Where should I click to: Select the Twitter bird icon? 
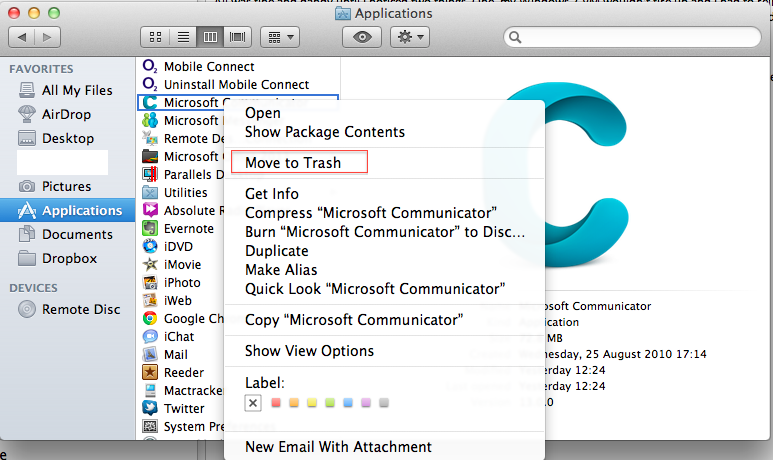[x=150, y=408]
